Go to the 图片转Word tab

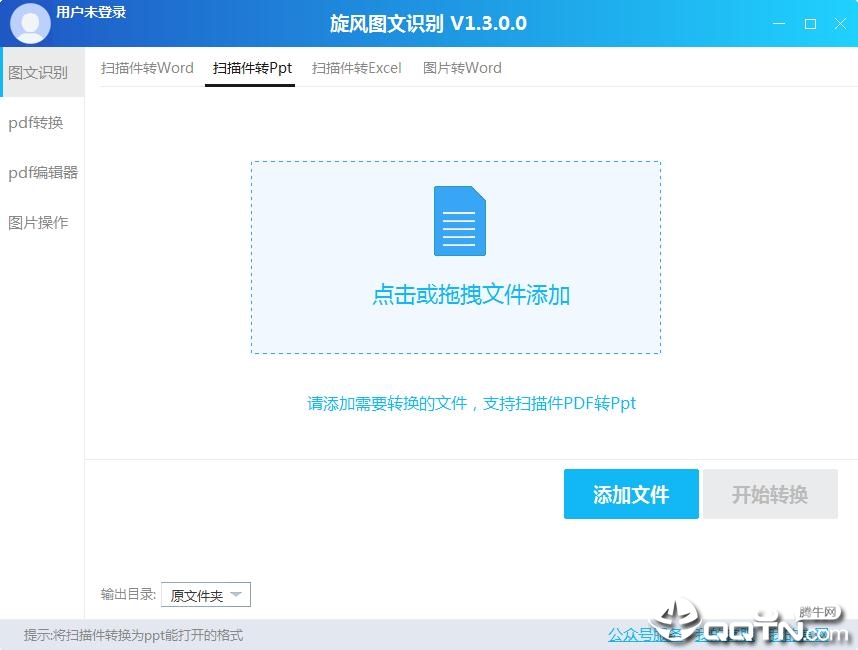462,68
